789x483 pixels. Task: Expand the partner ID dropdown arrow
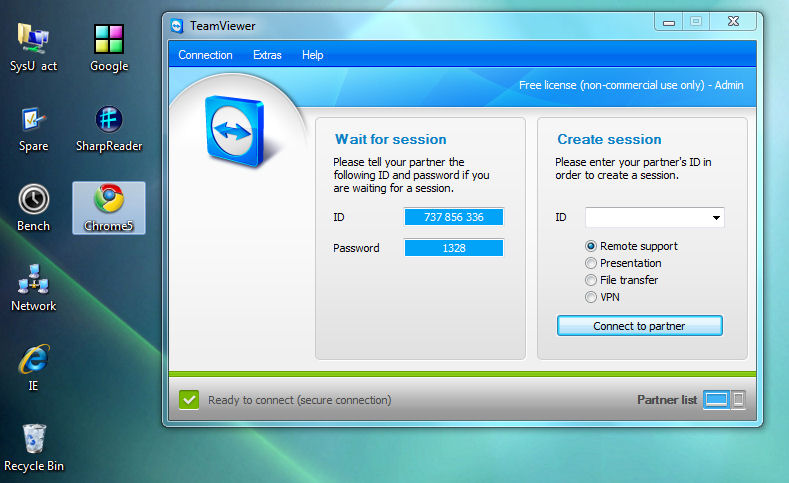click(x=716, y=218)
